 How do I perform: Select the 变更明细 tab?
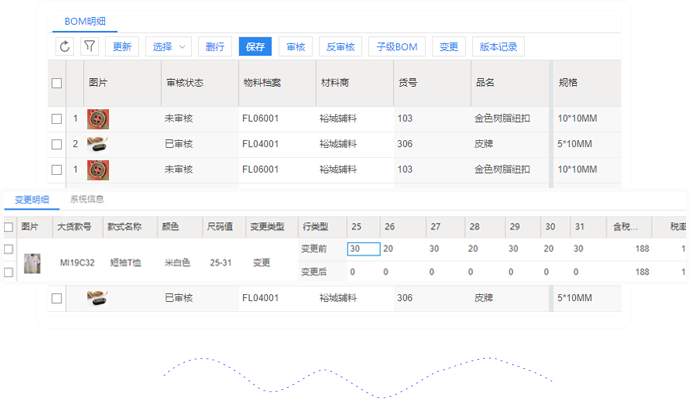(32, 200)
